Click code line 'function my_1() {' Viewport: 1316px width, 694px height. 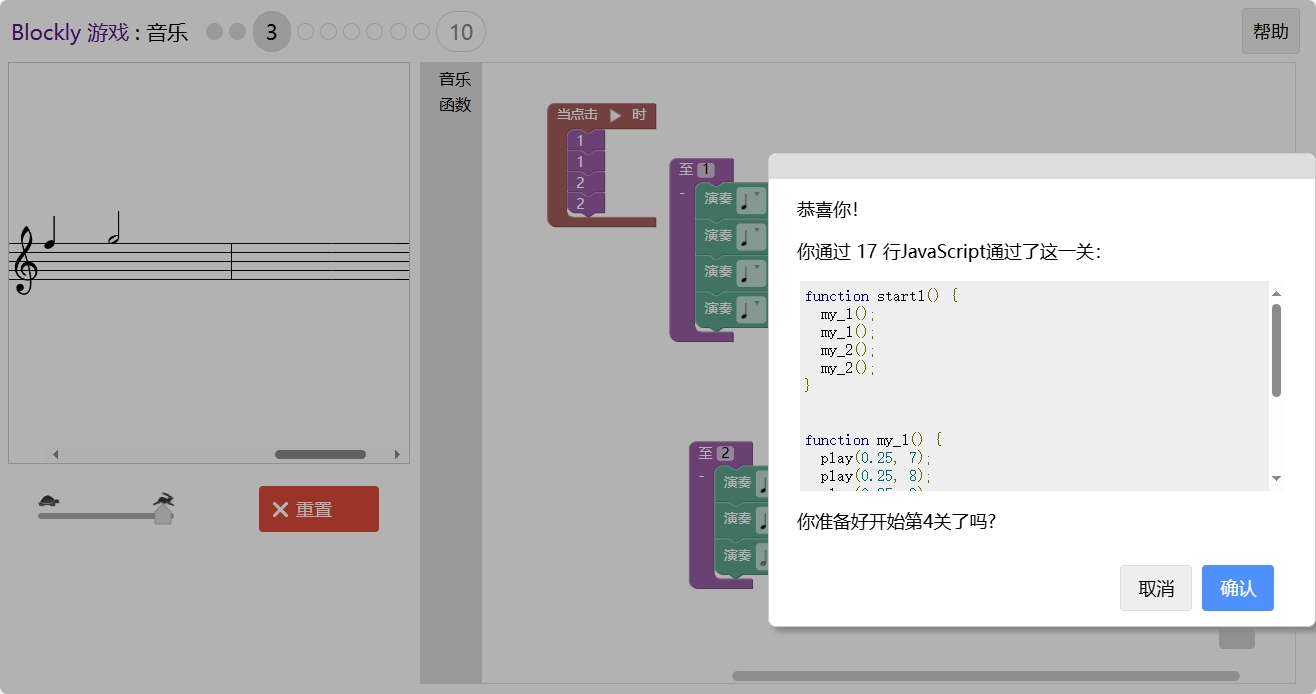[x=874, y=440]
